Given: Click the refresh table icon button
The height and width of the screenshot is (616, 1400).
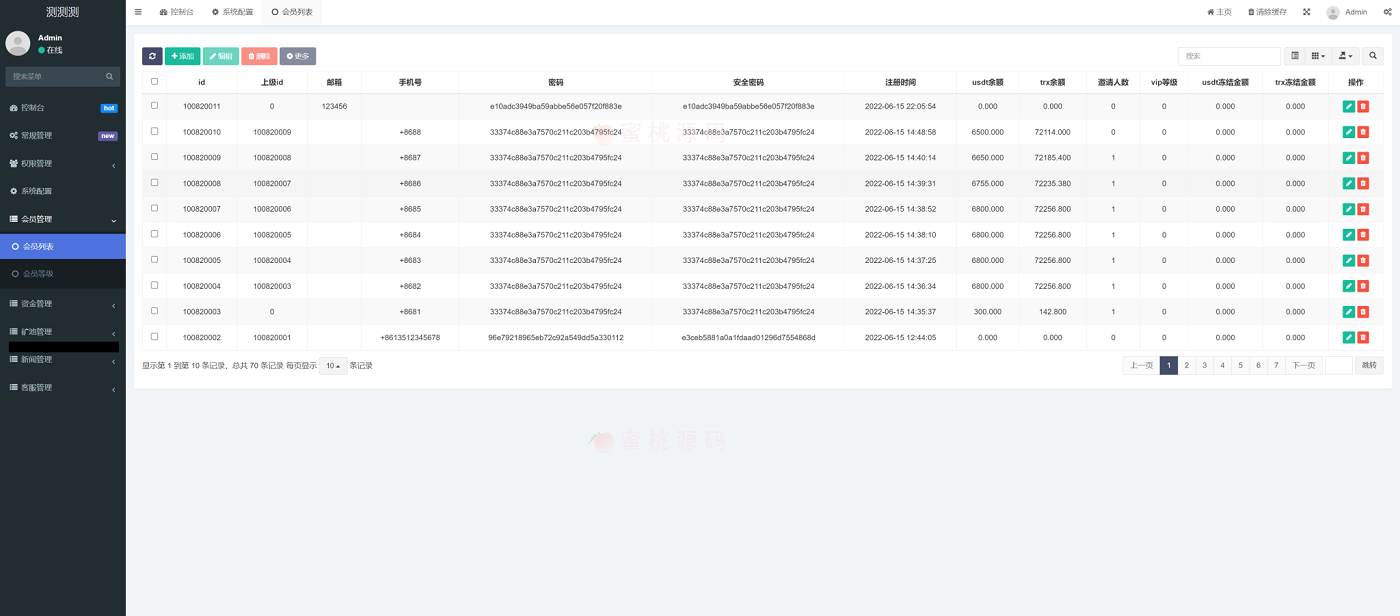Looking at the screenshot, I should [x=152, y=56].
